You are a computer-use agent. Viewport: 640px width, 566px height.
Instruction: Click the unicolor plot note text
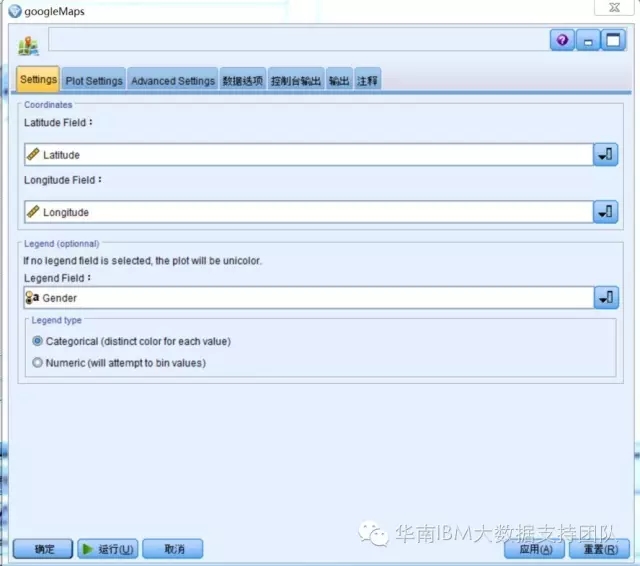tap(142, 261)
